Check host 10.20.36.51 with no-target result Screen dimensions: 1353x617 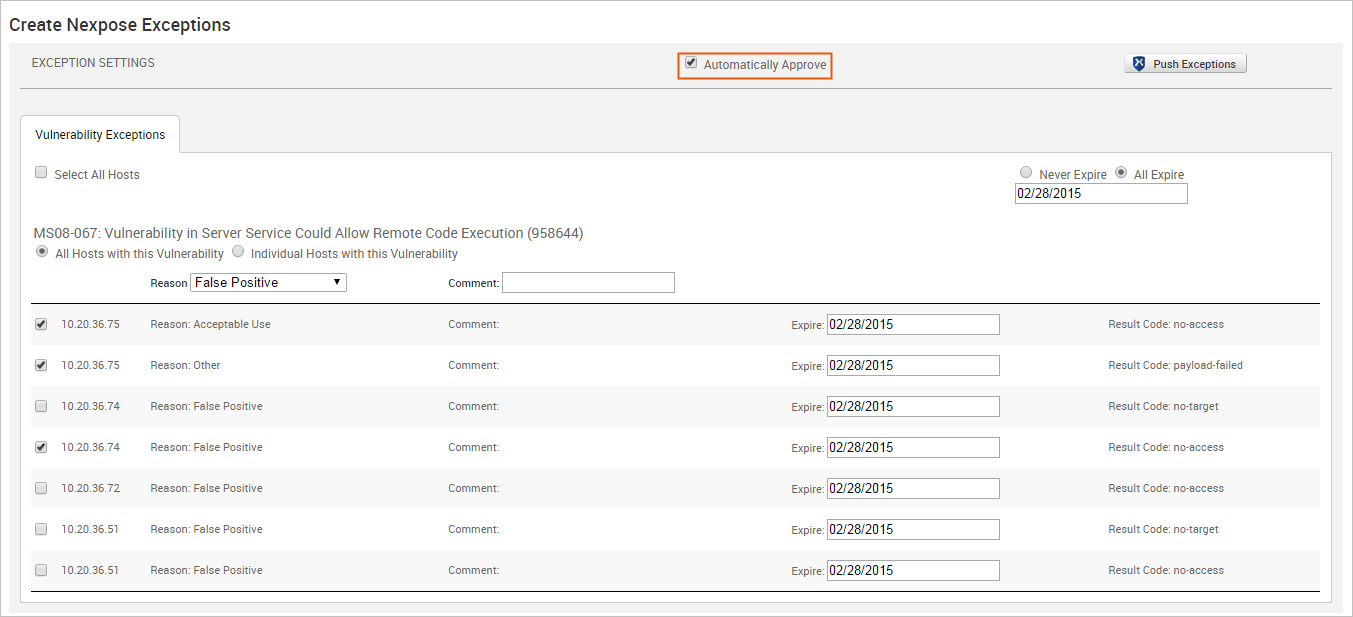pyautogui.click(x=41, y=529)
